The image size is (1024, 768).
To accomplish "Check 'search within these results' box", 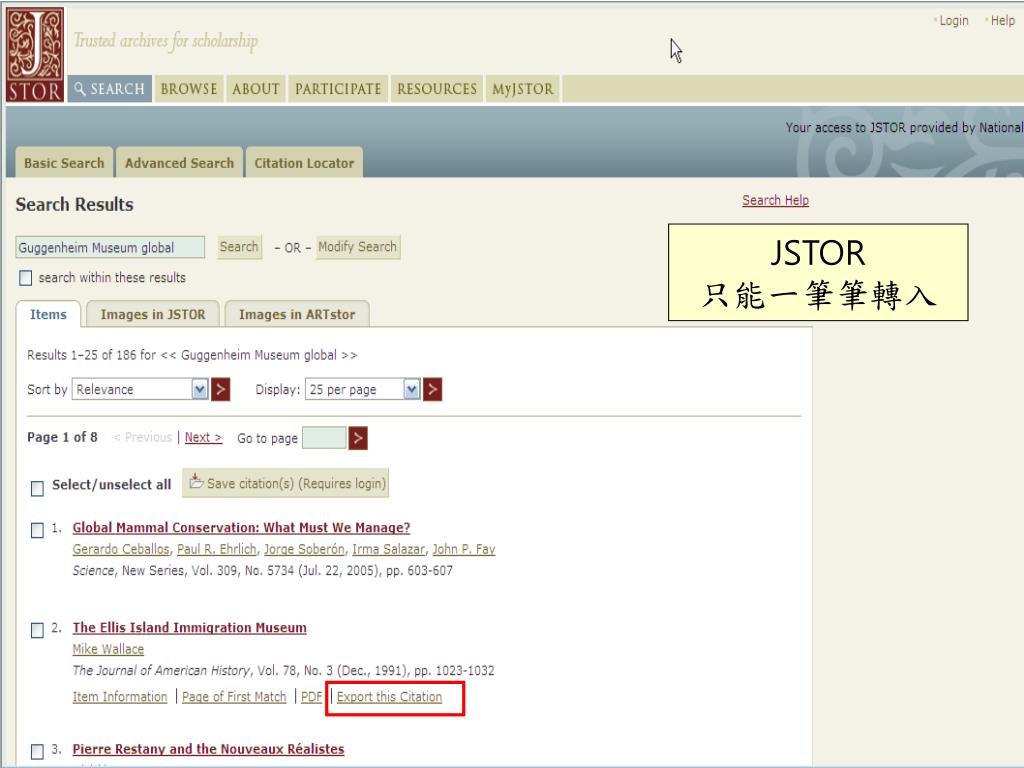I will [25, 278].
